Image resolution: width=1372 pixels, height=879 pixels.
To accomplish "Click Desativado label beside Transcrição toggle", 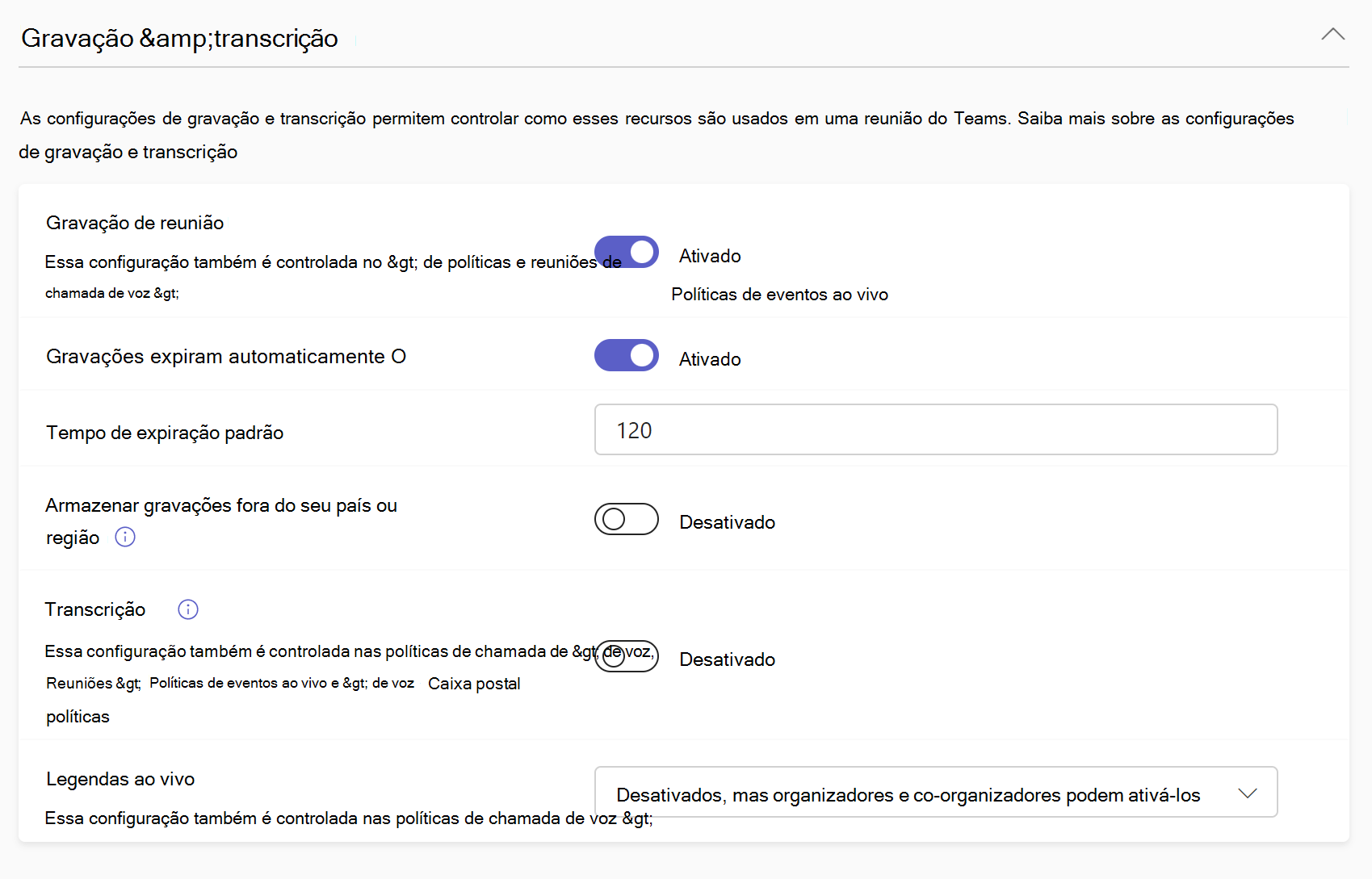I will tap(727, 659).
